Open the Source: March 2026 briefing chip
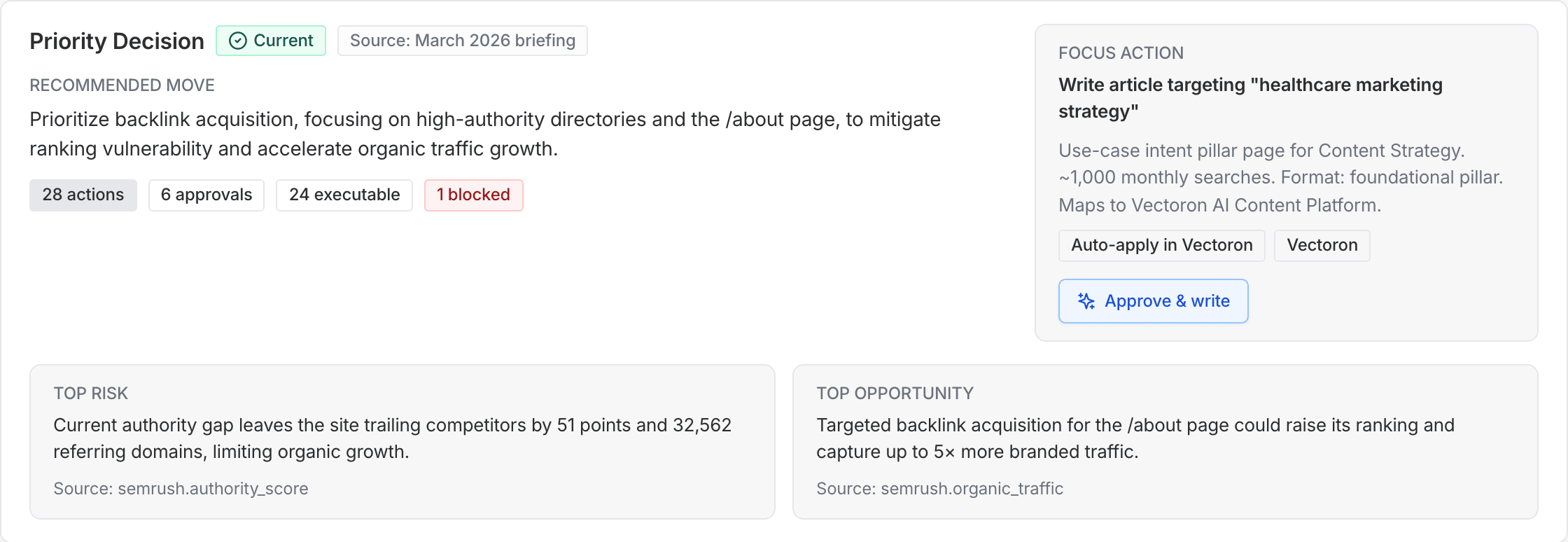Viewport: 1568px width, 542px height. (462, 41)
